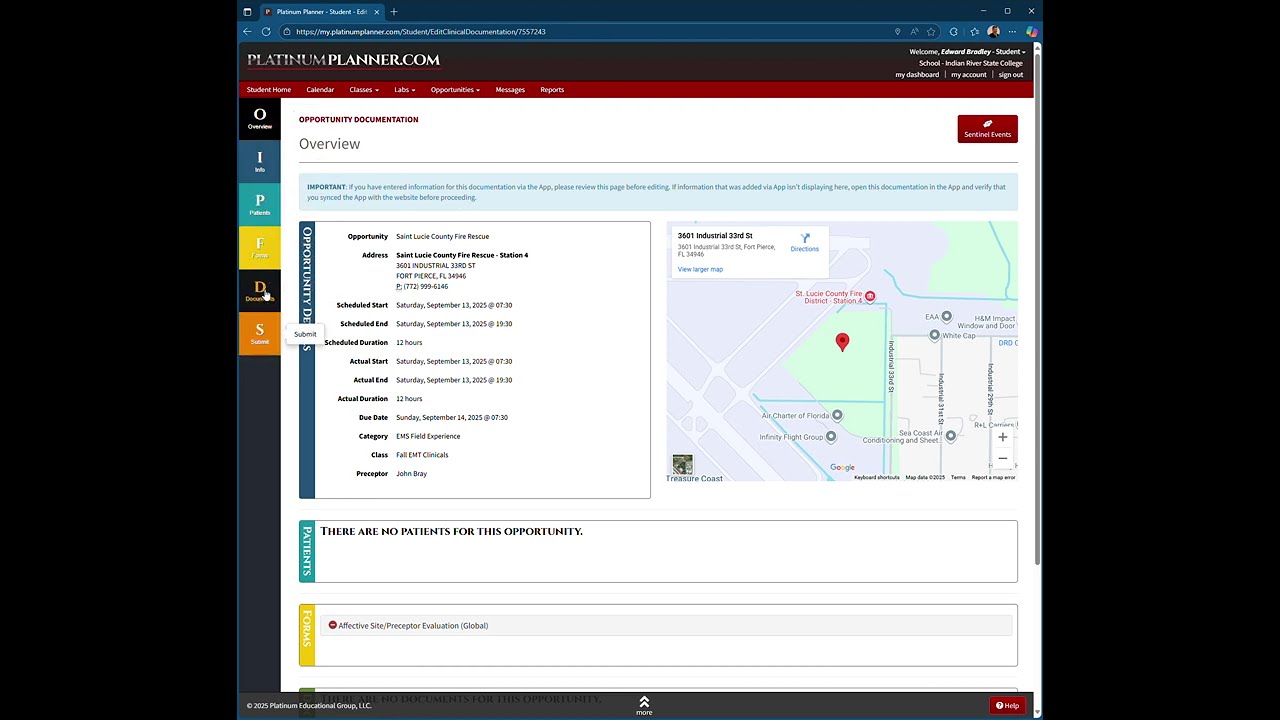Select the Infinity Flight Group marker

tap(830, 437)
